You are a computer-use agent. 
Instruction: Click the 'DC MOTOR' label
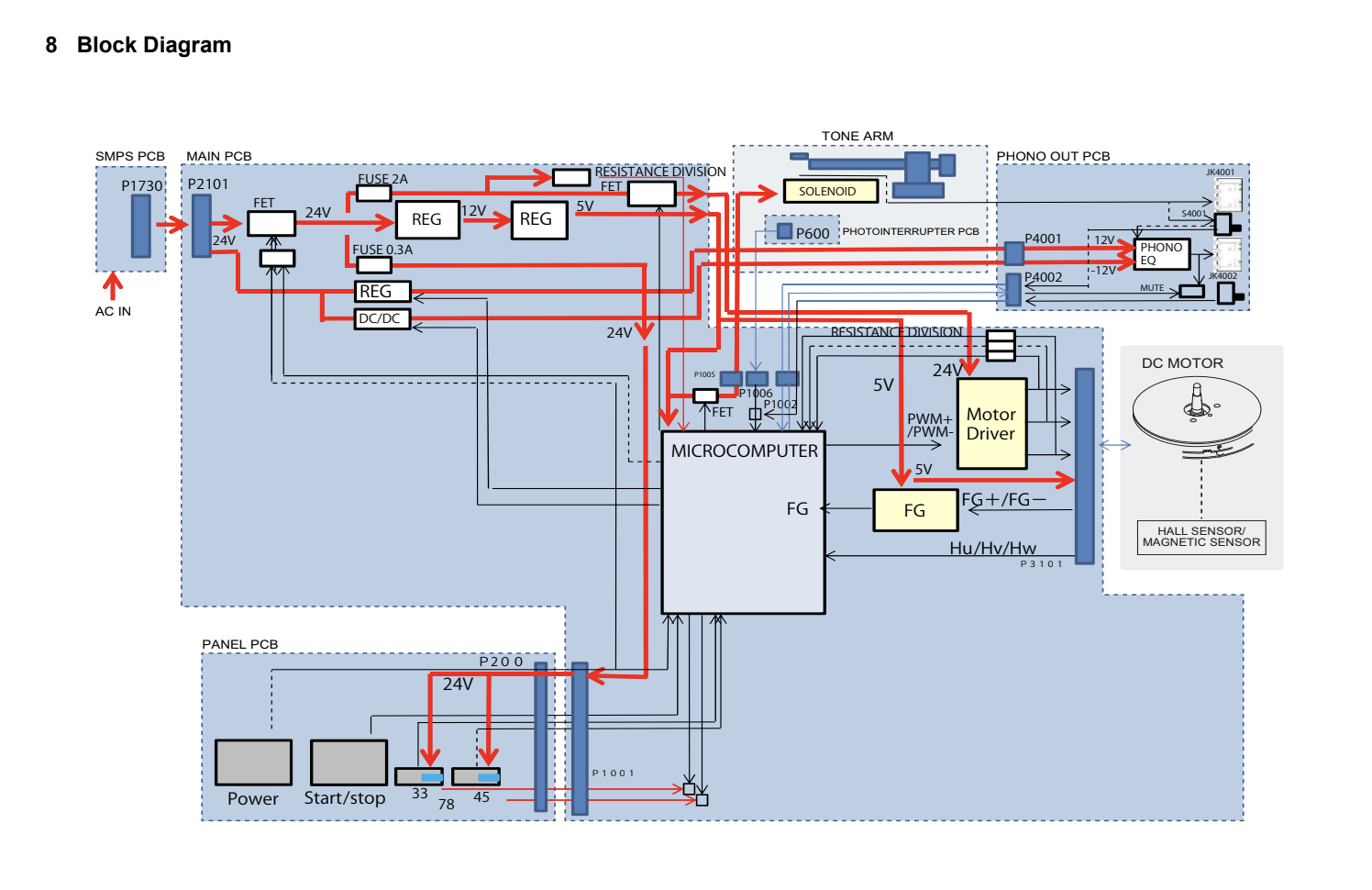(x=1182, y=363)
